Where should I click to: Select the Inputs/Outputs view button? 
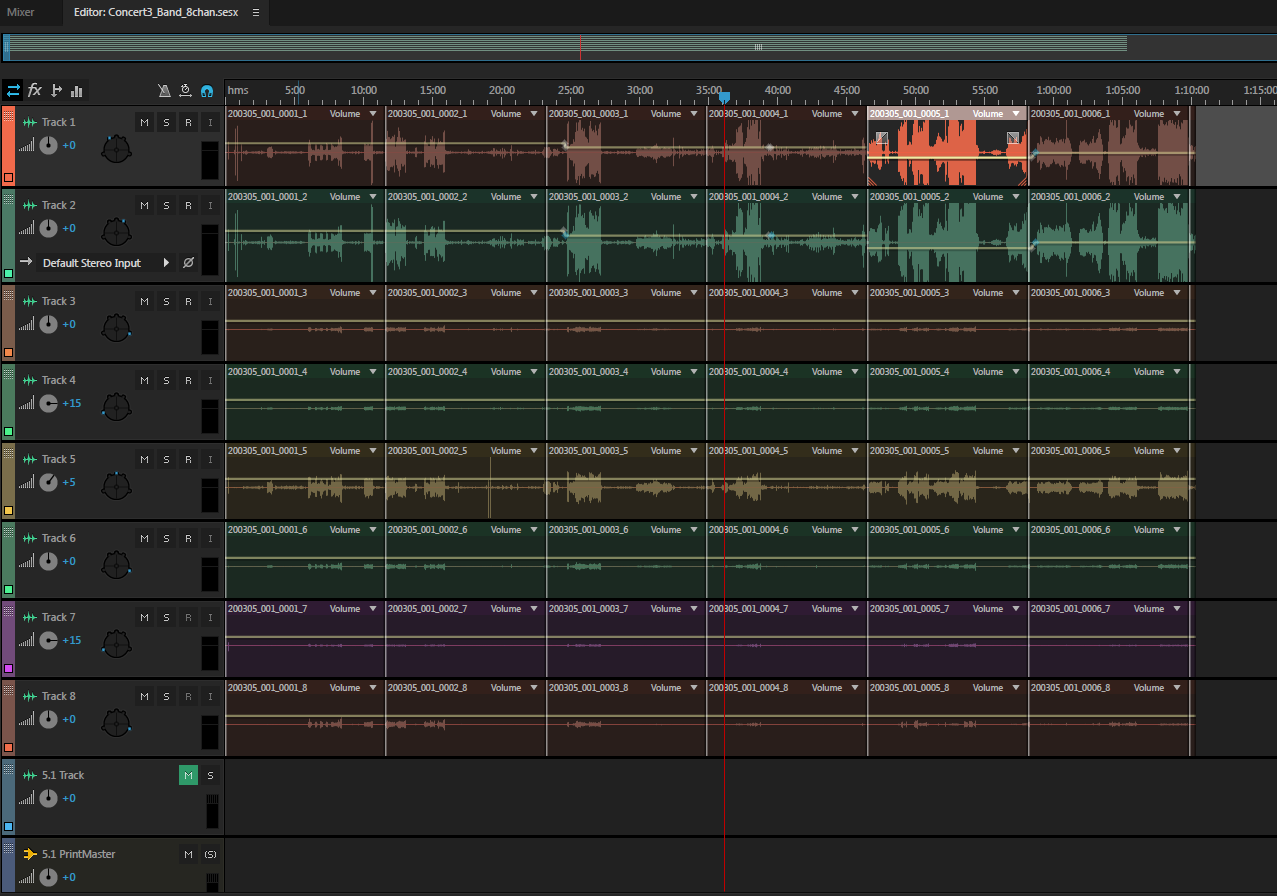(x=13, y=91)
